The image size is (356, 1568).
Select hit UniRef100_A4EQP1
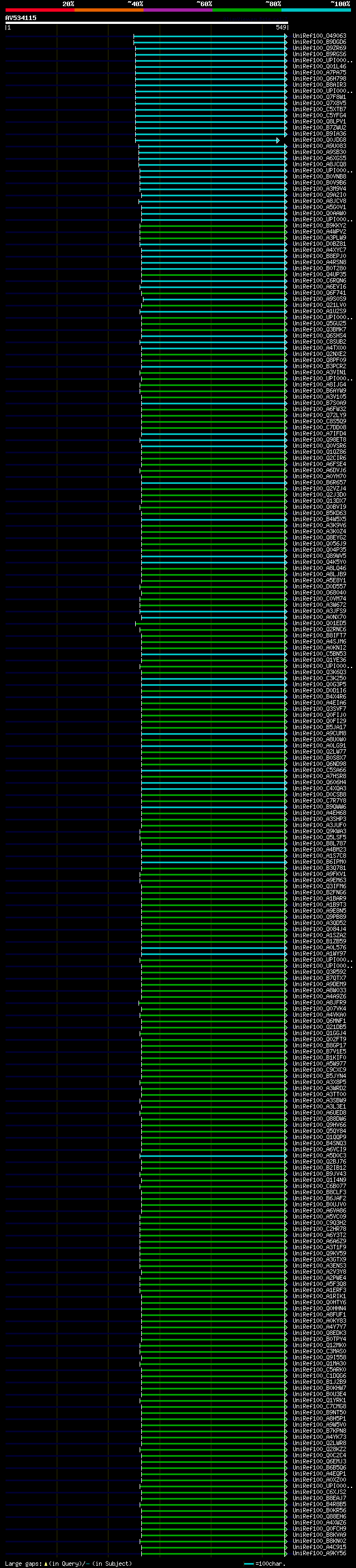click(x=319, y=1473)
